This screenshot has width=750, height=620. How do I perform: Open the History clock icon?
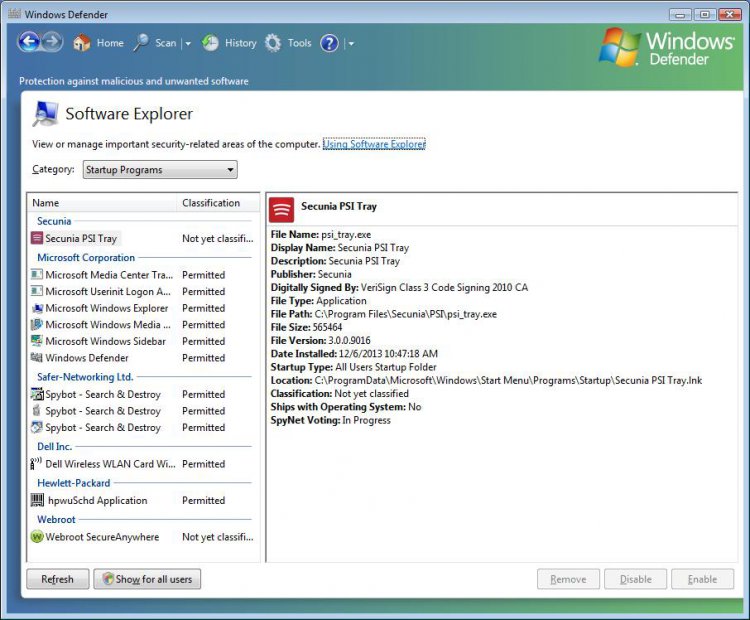click(210, 43)
